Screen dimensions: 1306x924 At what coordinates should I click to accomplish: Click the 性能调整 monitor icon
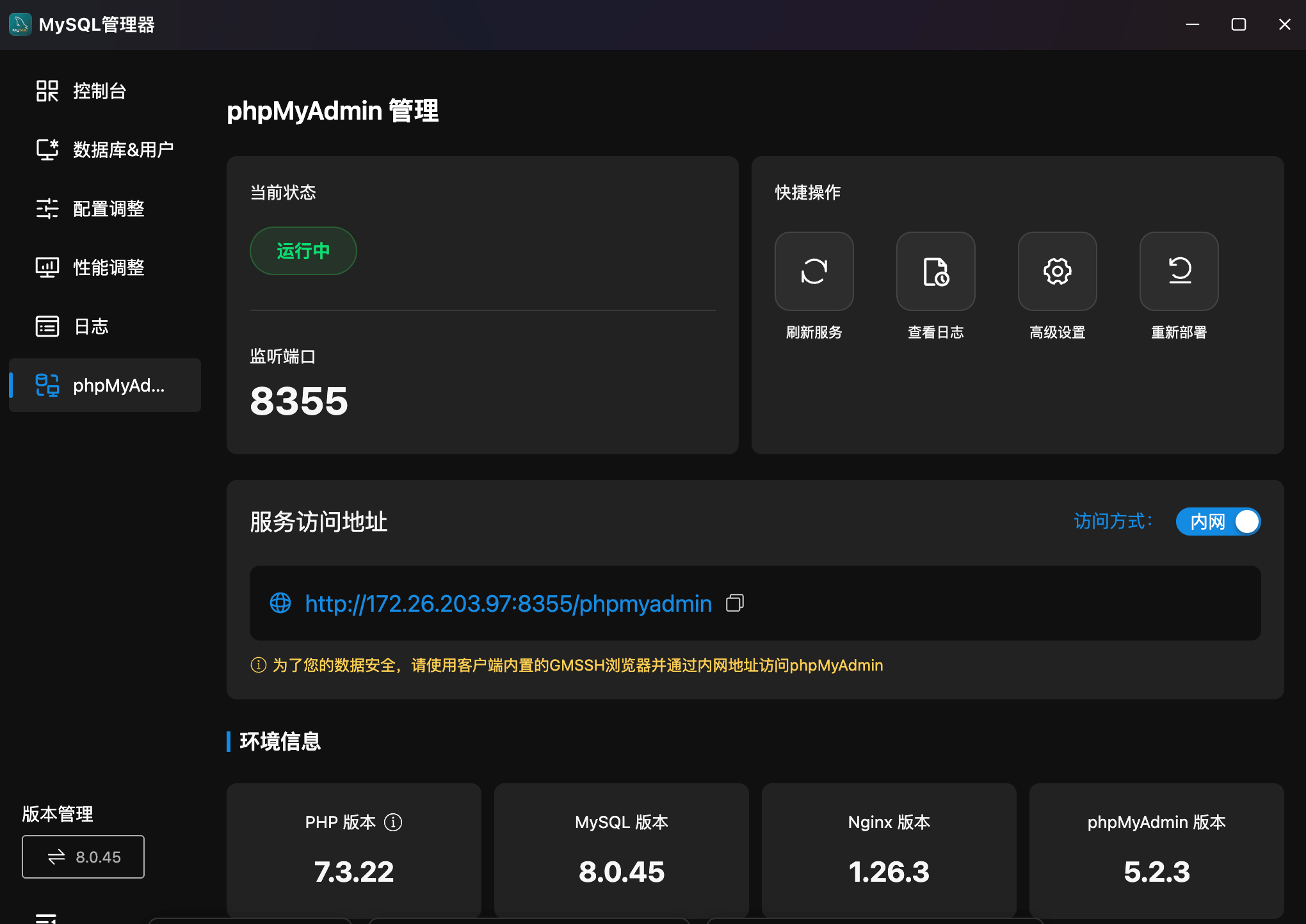click(x=47, y=267)
